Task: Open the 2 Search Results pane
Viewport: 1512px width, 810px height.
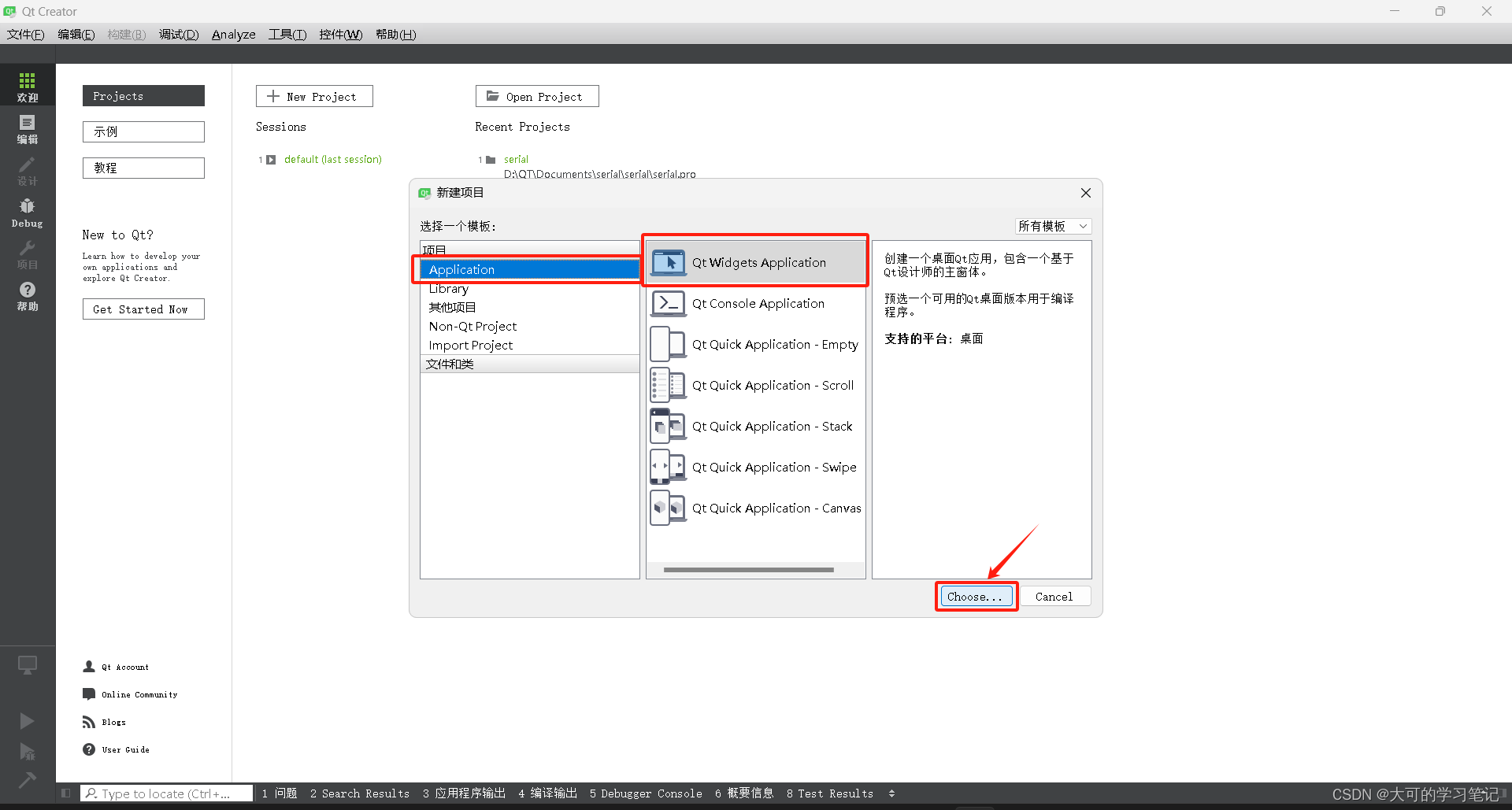Action: click(360, 793)
